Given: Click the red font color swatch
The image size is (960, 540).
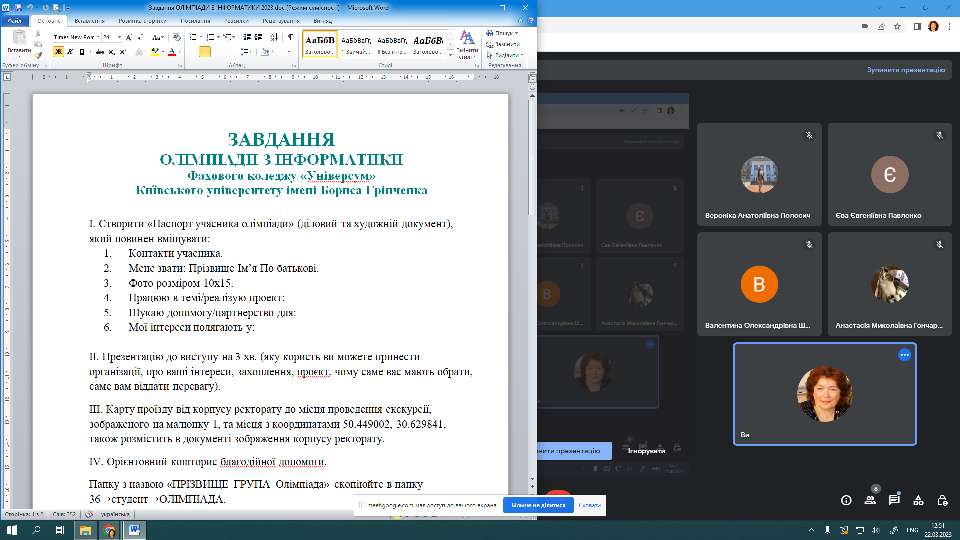Looking at the screenshot, I should pyautogui.click(x=172, y=52).
